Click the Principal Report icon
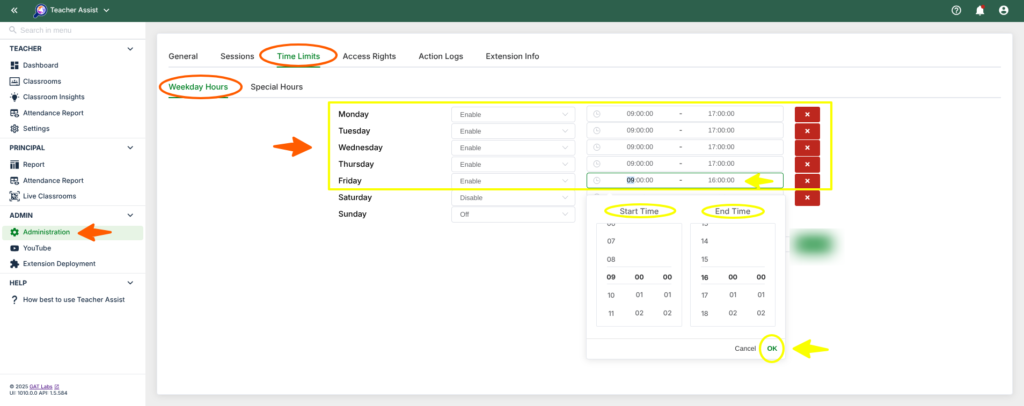Screen dimensions: 1024x406 click(x=14, y=164)
